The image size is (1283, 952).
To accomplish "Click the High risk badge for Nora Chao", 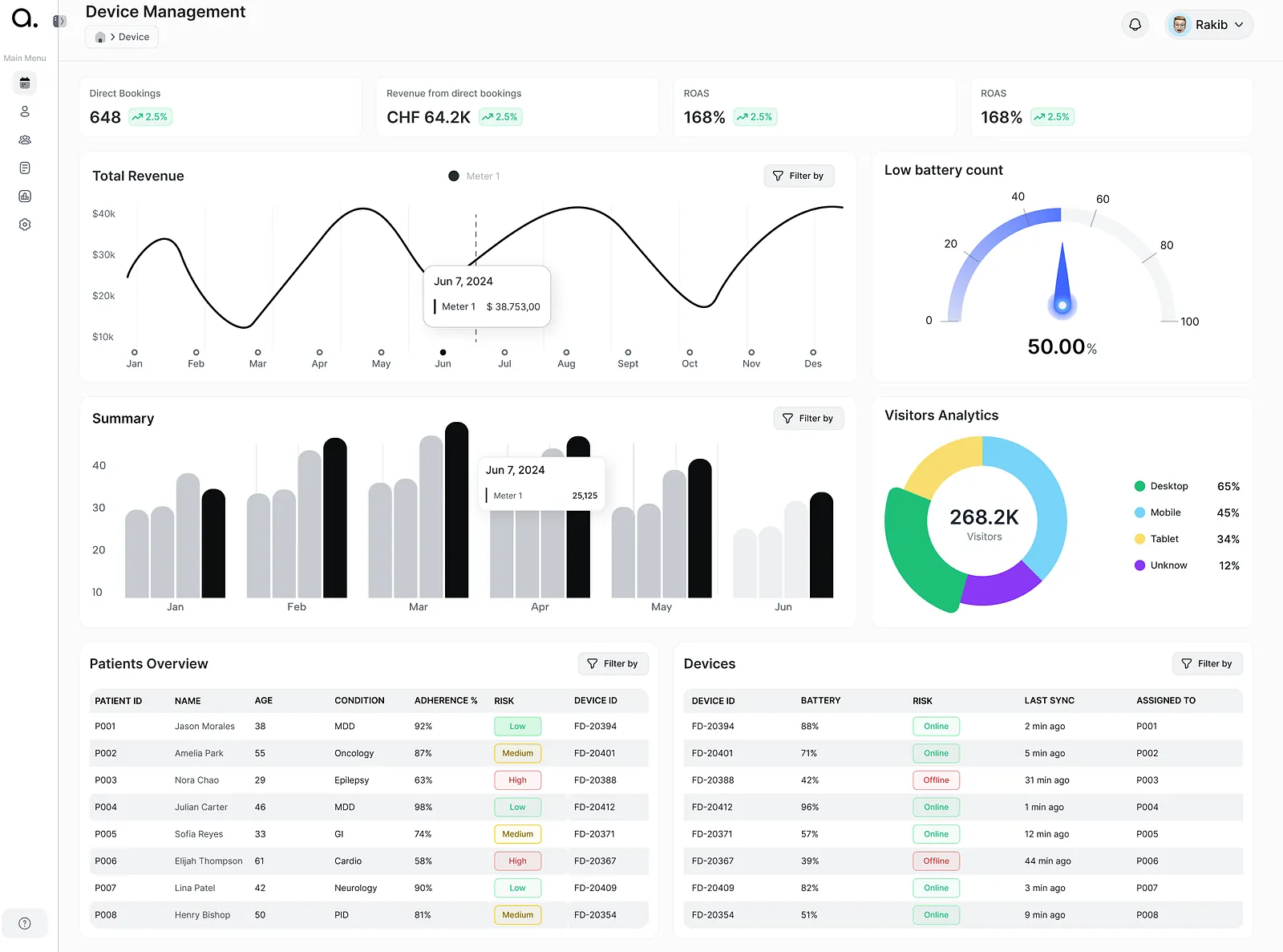I will 517,780.
